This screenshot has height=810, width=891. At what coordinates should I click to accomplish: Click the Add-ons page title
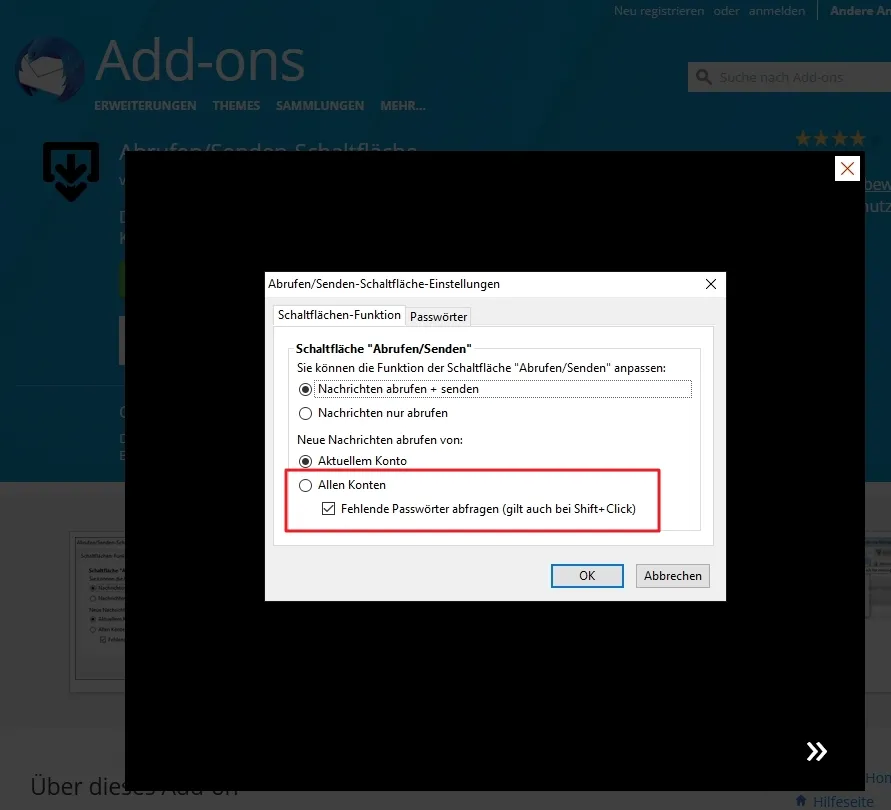pyautogui.click(x=200, y=61)
